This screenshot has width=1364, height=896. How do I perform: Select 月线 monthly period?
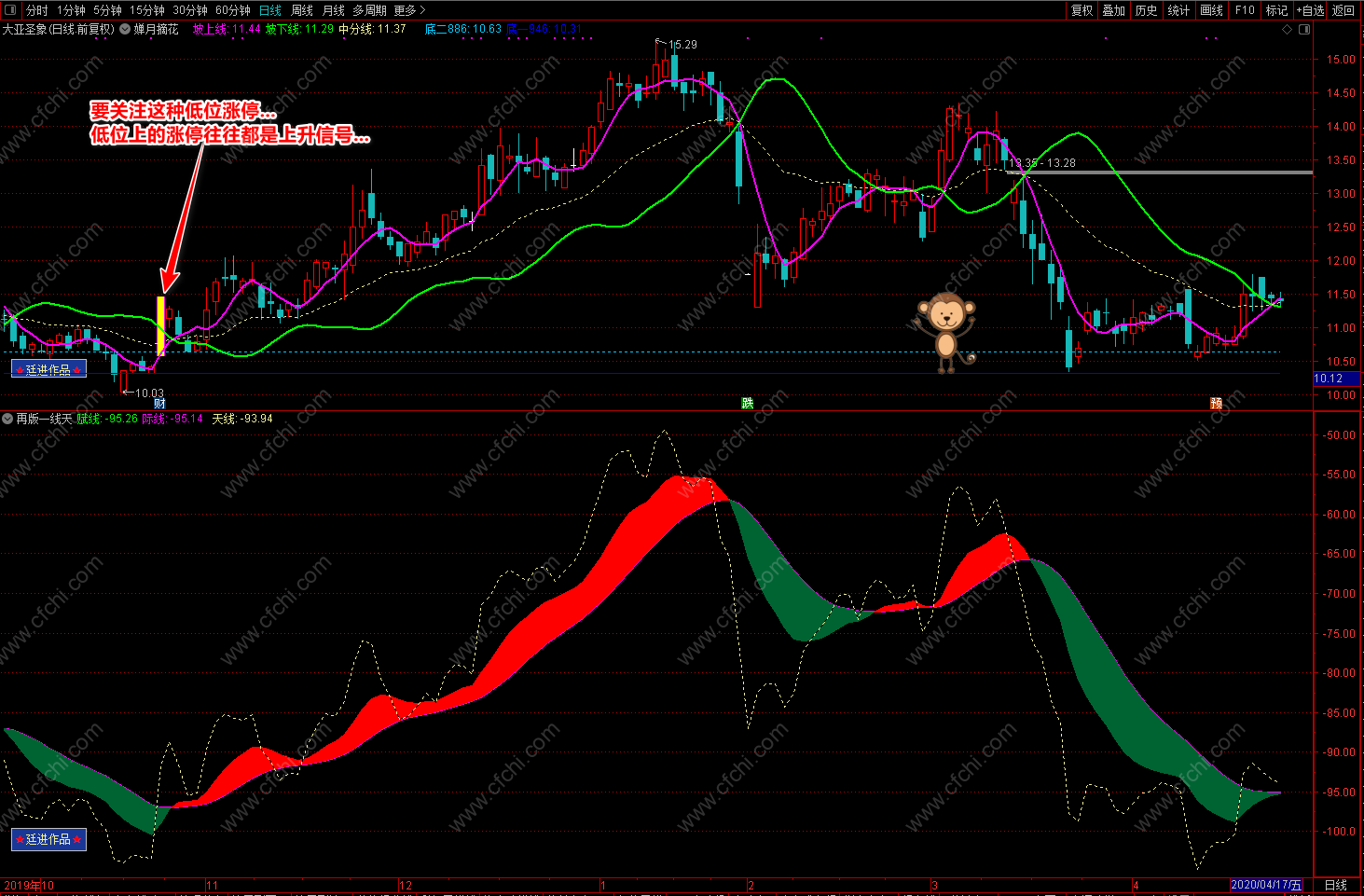point(334,10)
